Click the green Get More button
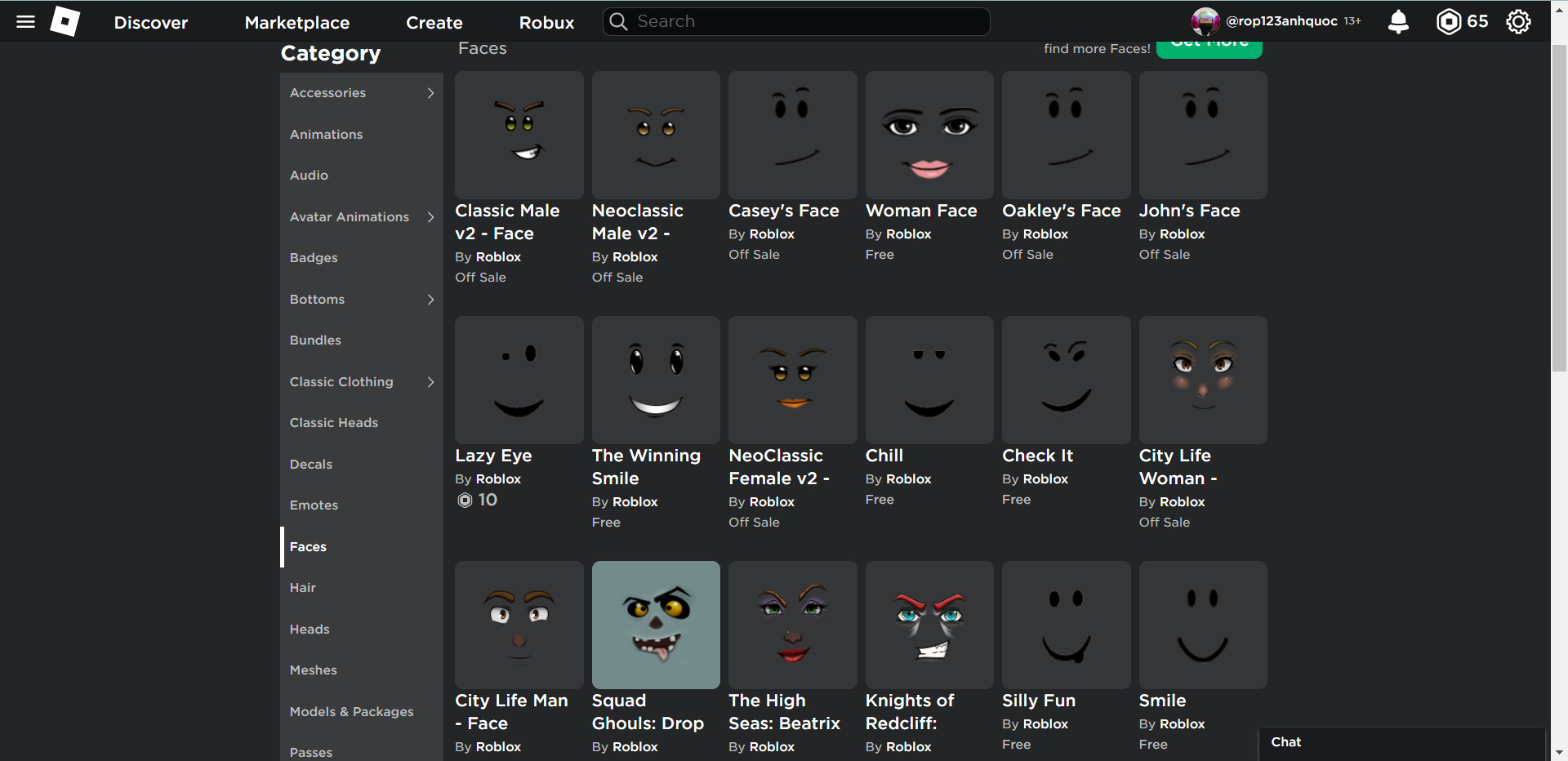 point(1209,48)
